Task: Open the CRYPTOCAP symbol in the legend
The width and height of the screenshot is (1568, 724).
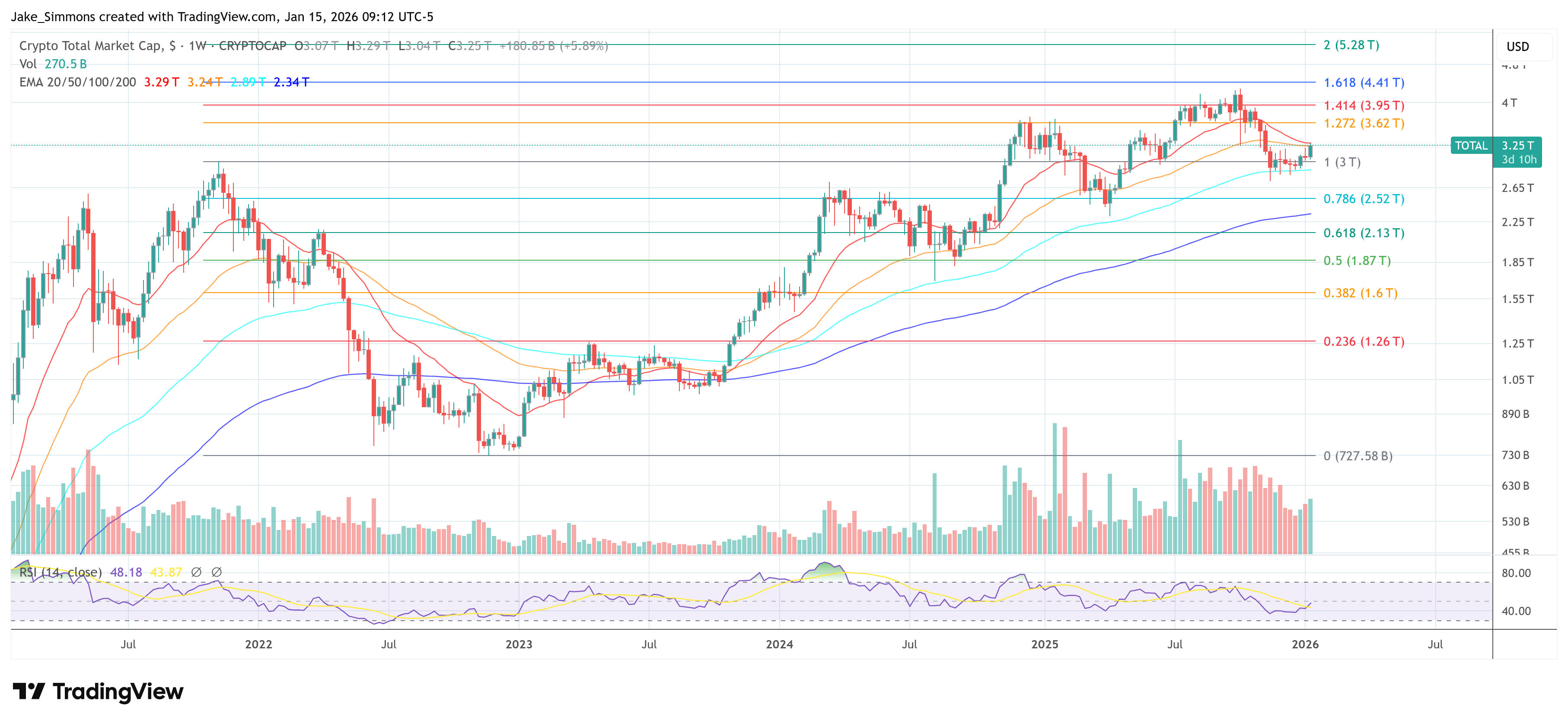Action: [254, 45]
